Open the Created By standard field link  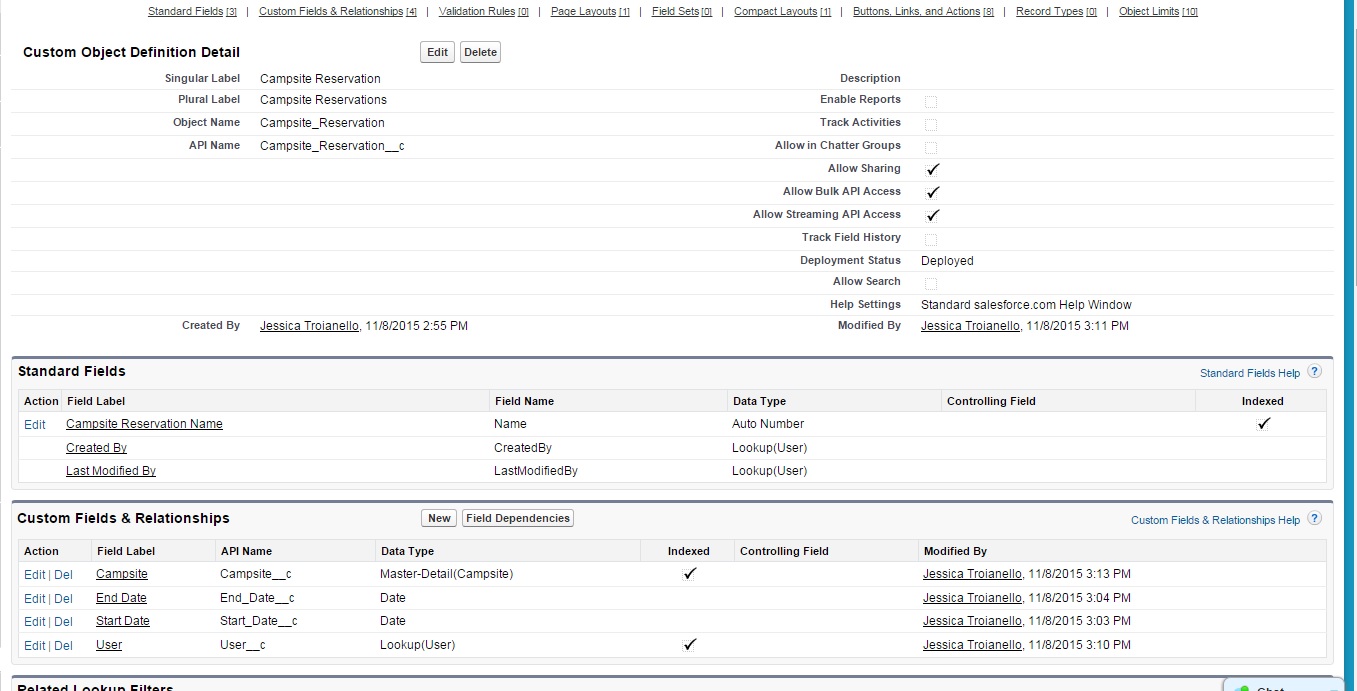96,448
